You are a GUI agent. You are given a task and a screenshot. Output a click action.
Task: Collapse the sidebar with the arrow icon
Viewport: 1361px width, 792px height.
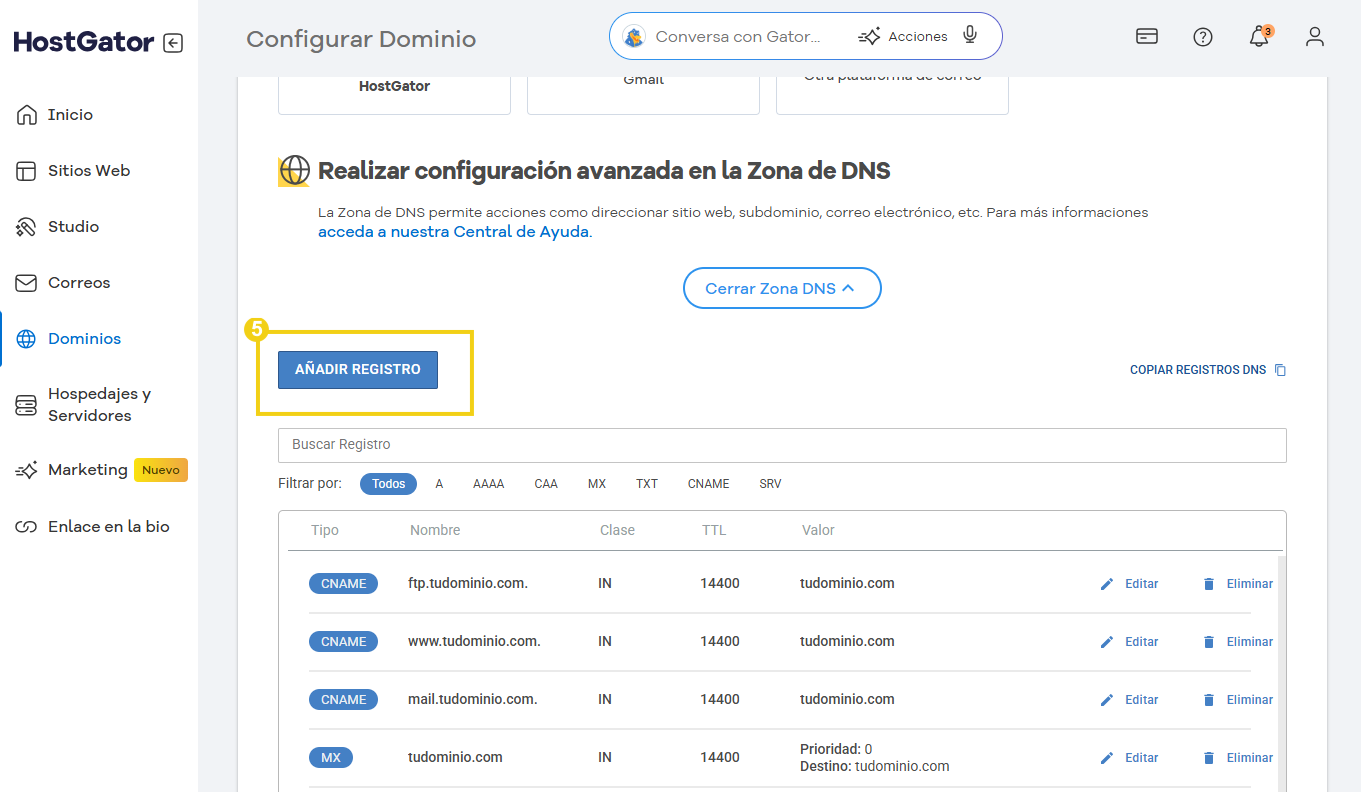click(172, 42)
